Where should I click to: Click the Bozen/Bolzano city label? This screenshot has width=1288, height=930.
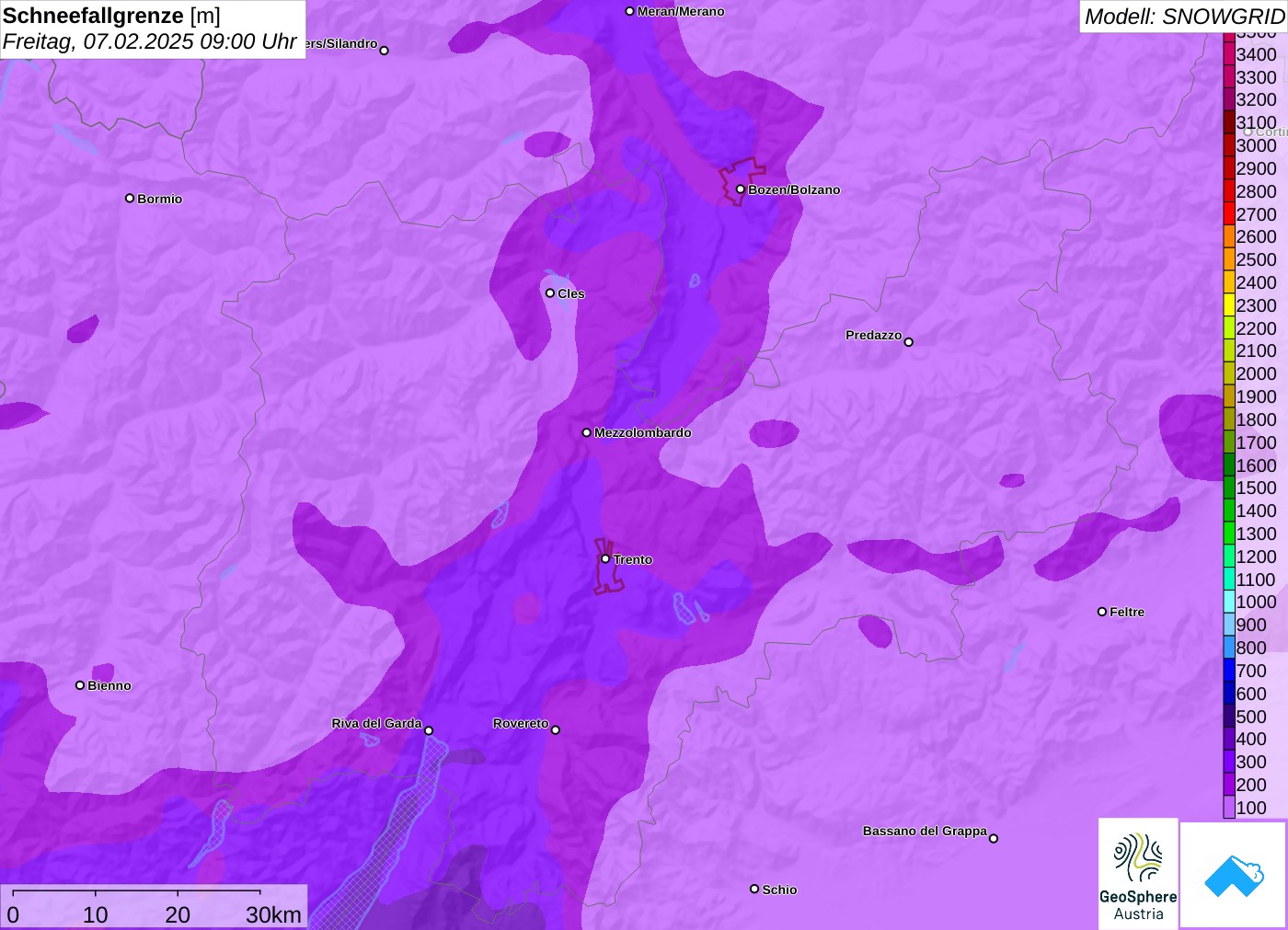(794, 189)
